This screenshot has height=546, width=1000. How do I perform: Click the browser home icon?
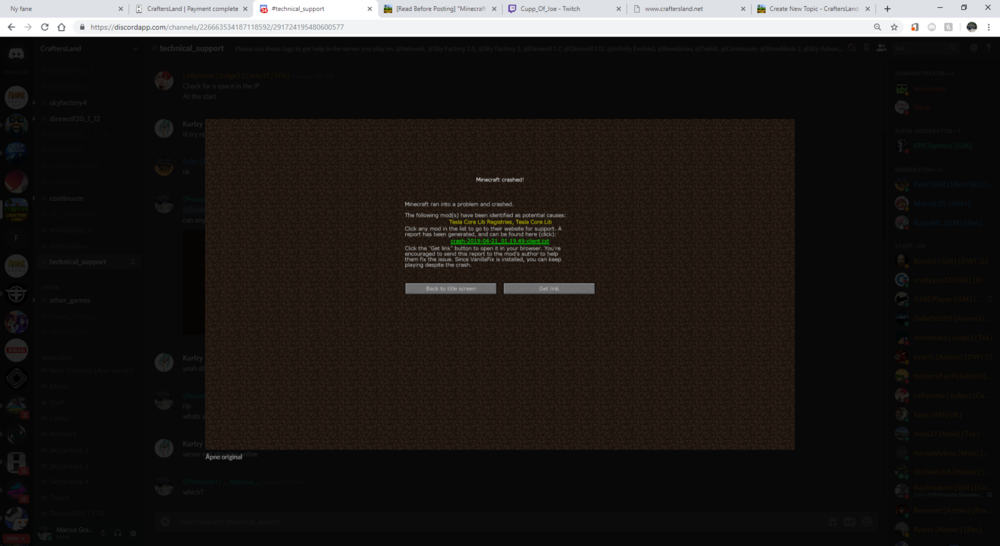click(63, 27)
